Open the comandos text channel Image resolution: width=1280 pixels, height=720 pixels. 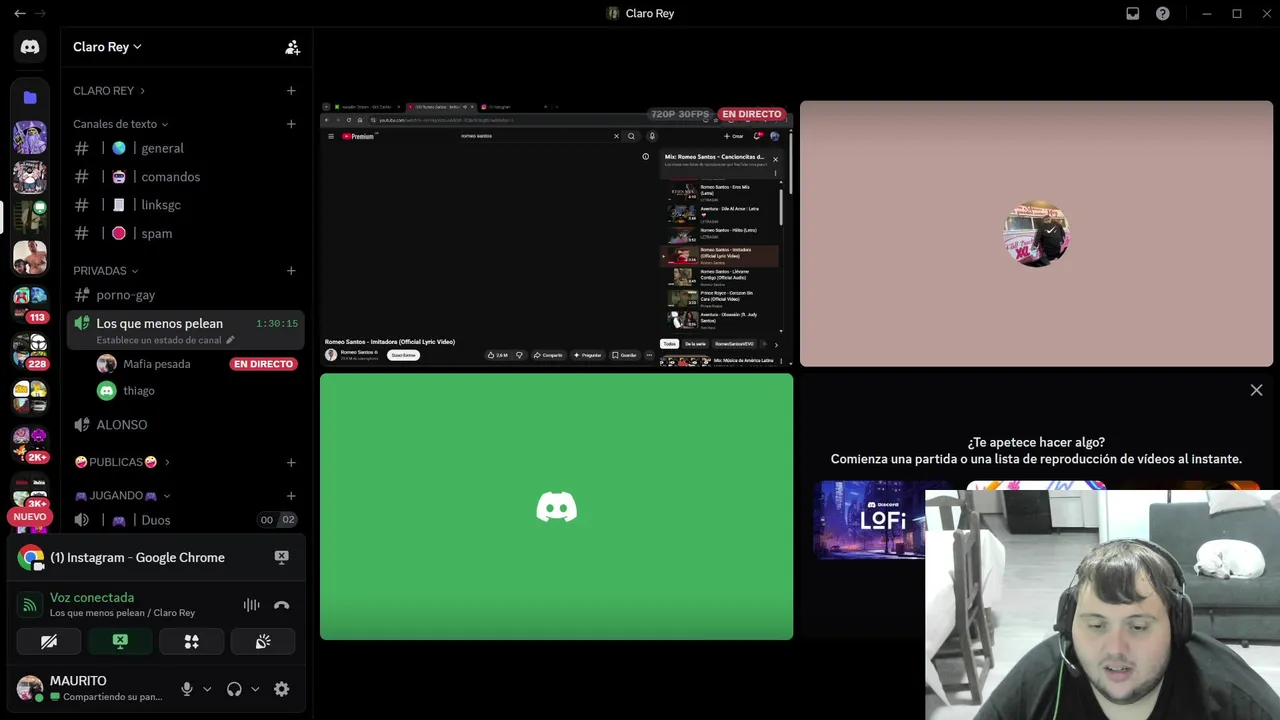186,177
